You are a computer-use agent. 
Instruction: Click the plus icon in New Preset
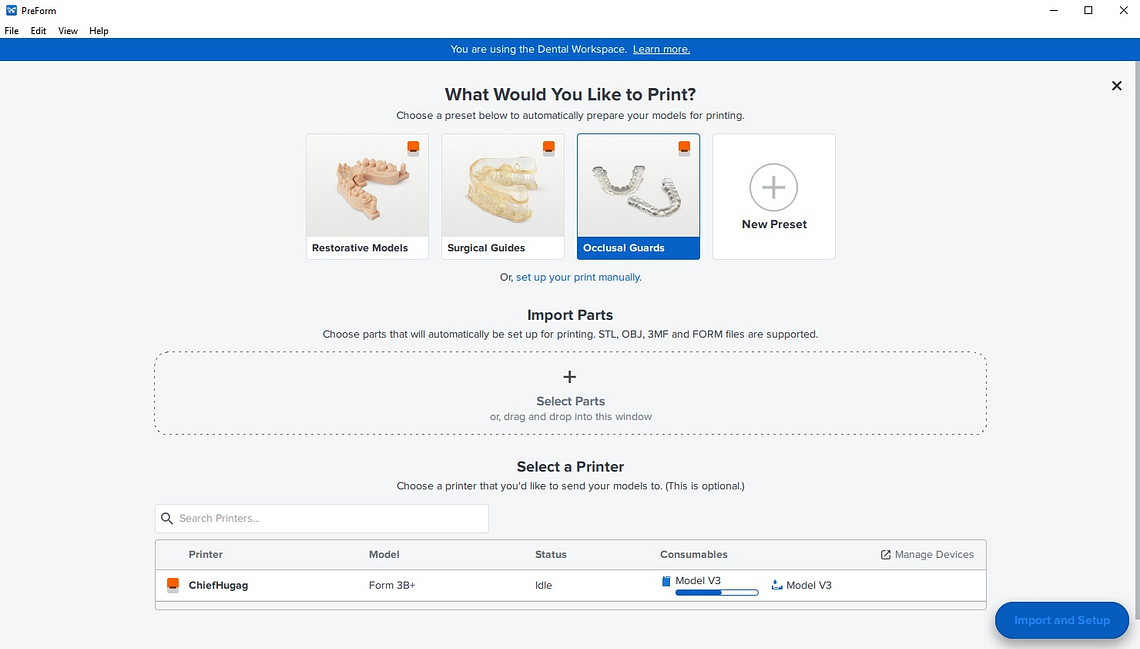point(773,187)
